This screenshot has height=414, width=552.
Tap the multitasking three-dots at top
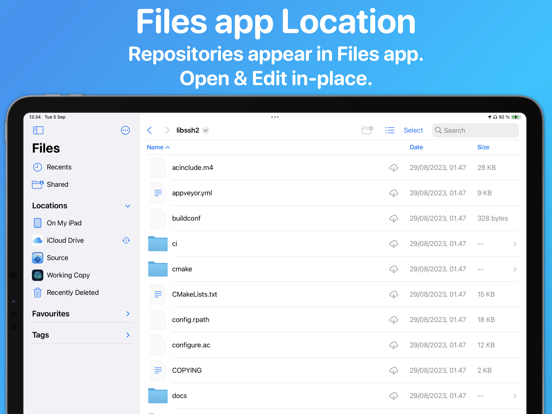point(275,117)
